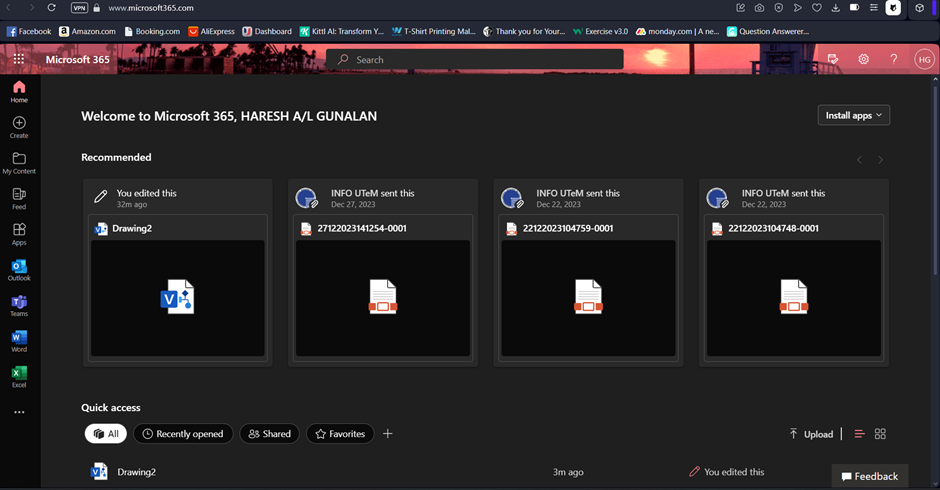This screenshot has width=940, height=490.
Task: Open Help question mark icon
Action: point(894,59)
